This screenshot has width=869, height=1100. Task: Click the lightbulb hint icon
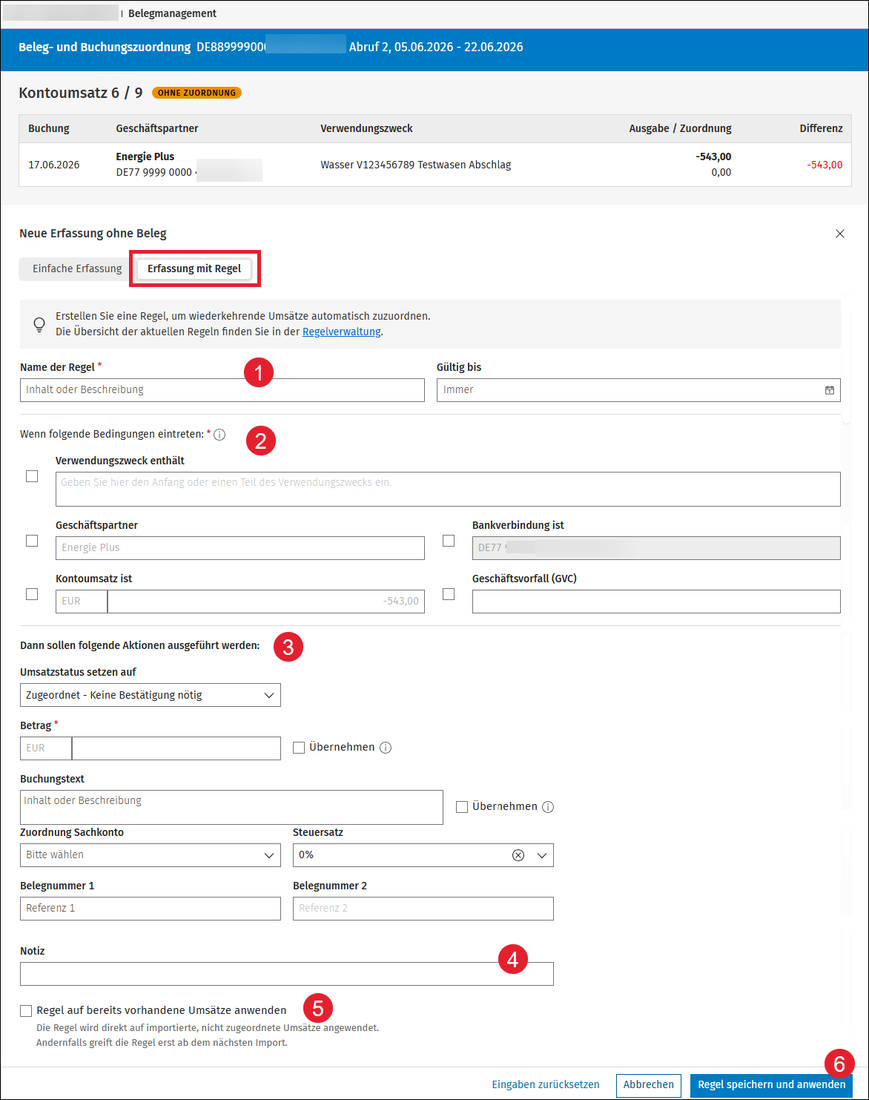pos(39,324)
